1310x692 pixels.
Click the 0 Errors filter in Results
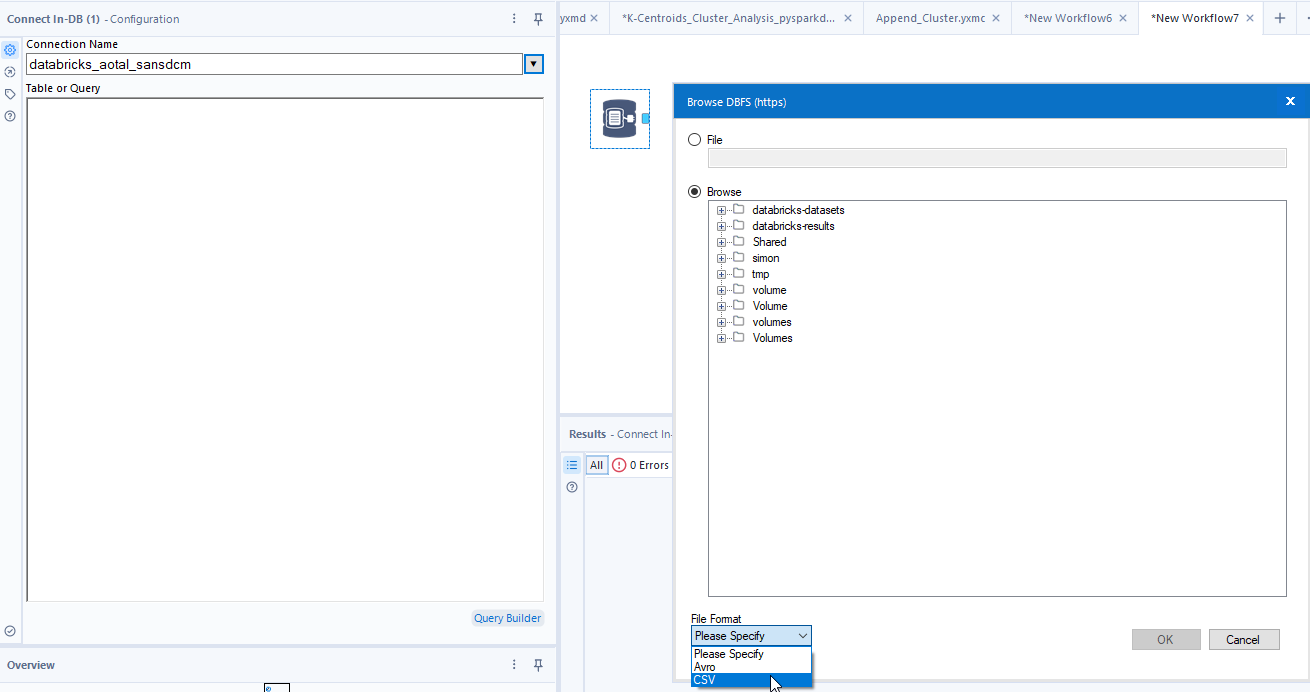click(639, 464)
